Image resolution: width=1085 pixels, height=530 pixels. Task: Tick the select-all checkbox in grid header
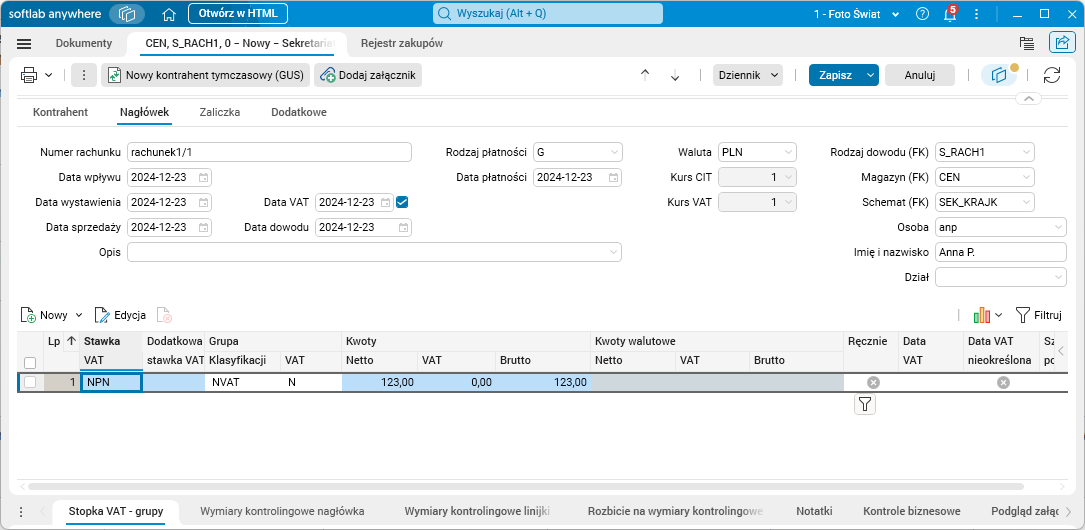coord(30,363)
